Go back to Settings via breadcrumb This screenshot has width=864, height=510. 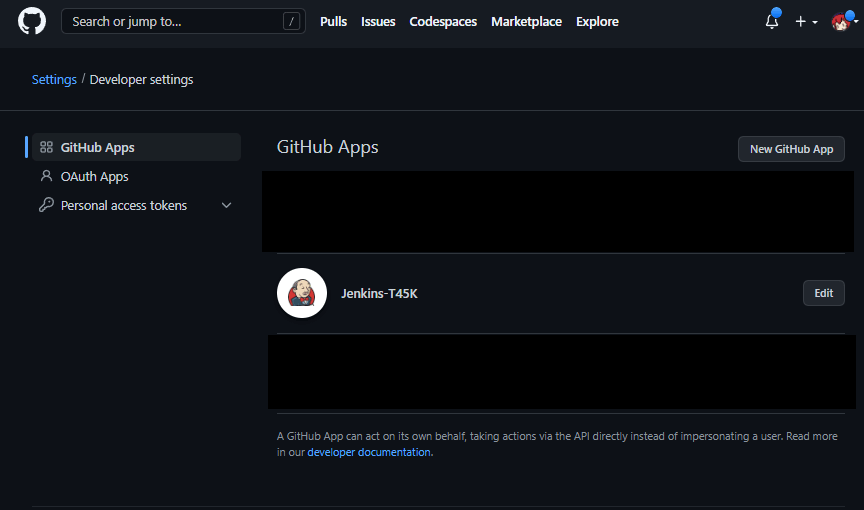point(54,79)
